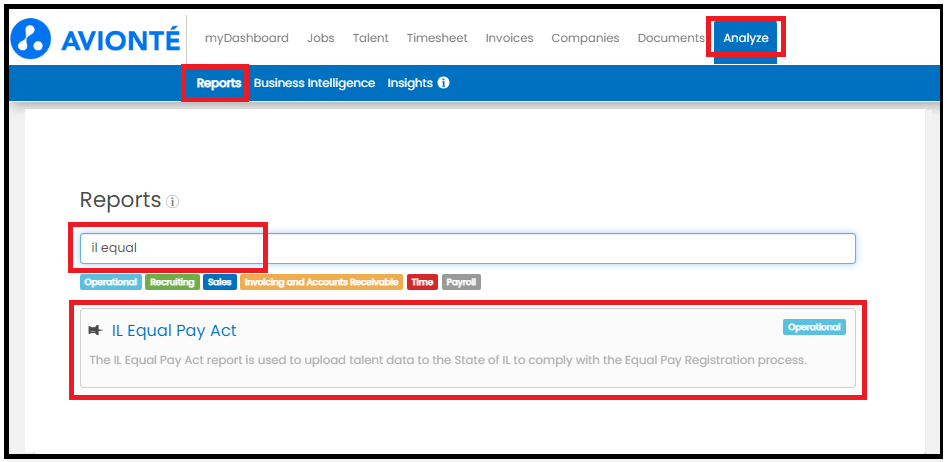The image size is (947, 462).
Task: Click the IL Equal Pay Act description text
Action: 448,360
